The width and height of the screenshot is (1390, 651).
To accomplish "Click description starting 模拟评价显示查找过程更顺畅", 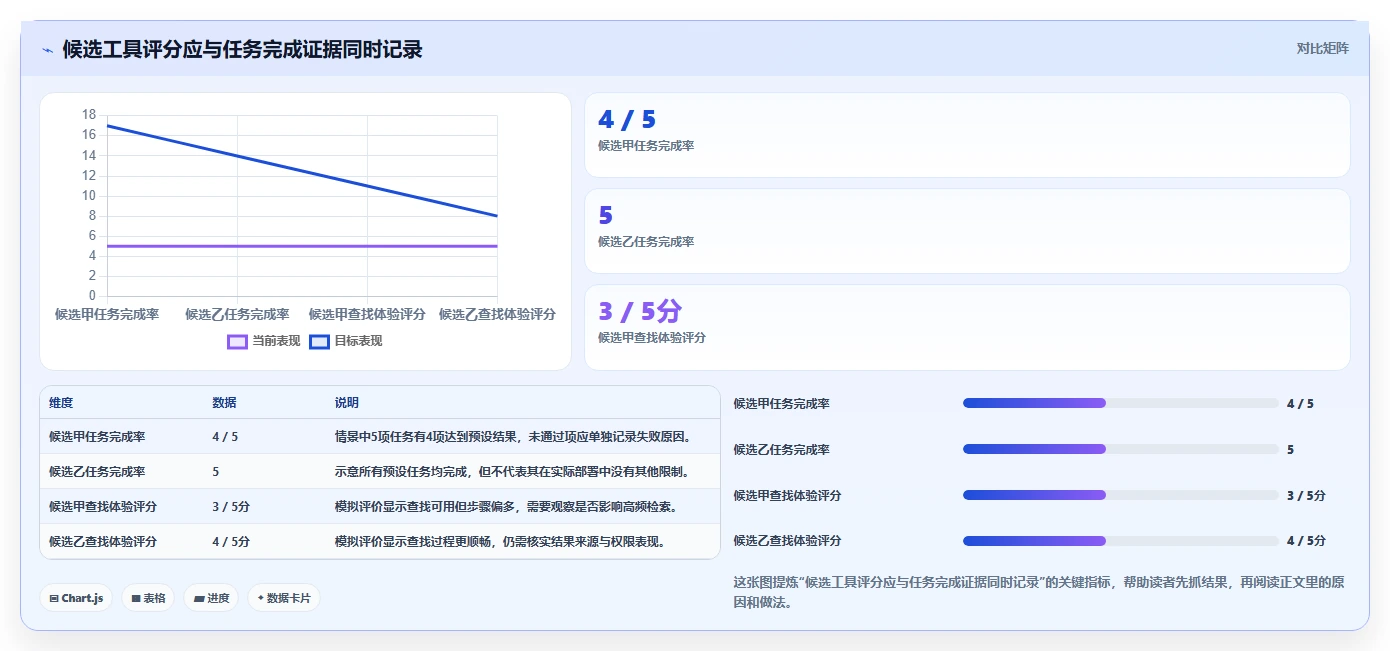I will (500, 542).
